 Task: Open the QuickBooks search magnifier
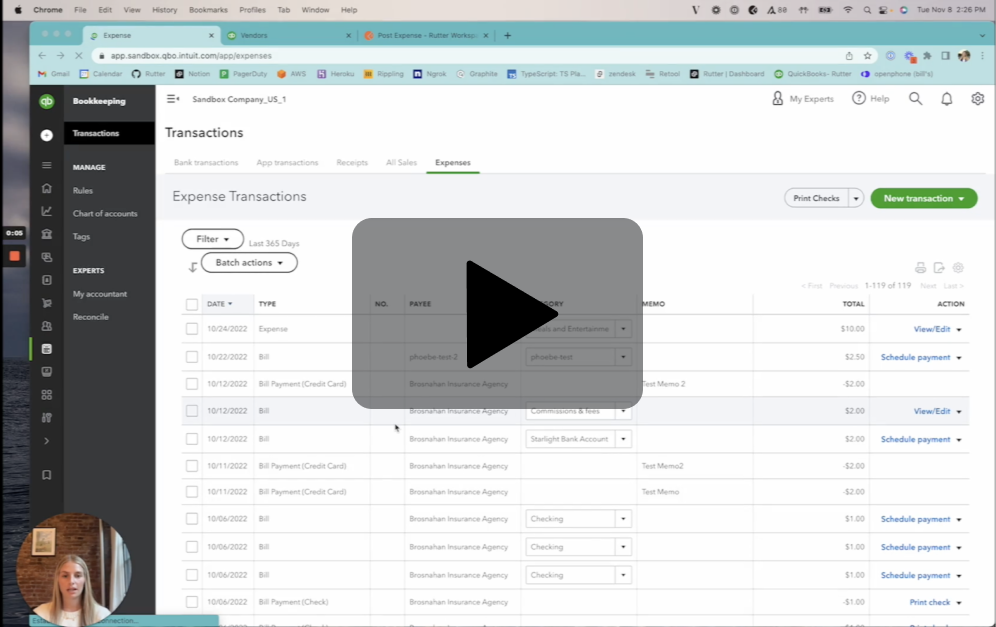(916, 98)
